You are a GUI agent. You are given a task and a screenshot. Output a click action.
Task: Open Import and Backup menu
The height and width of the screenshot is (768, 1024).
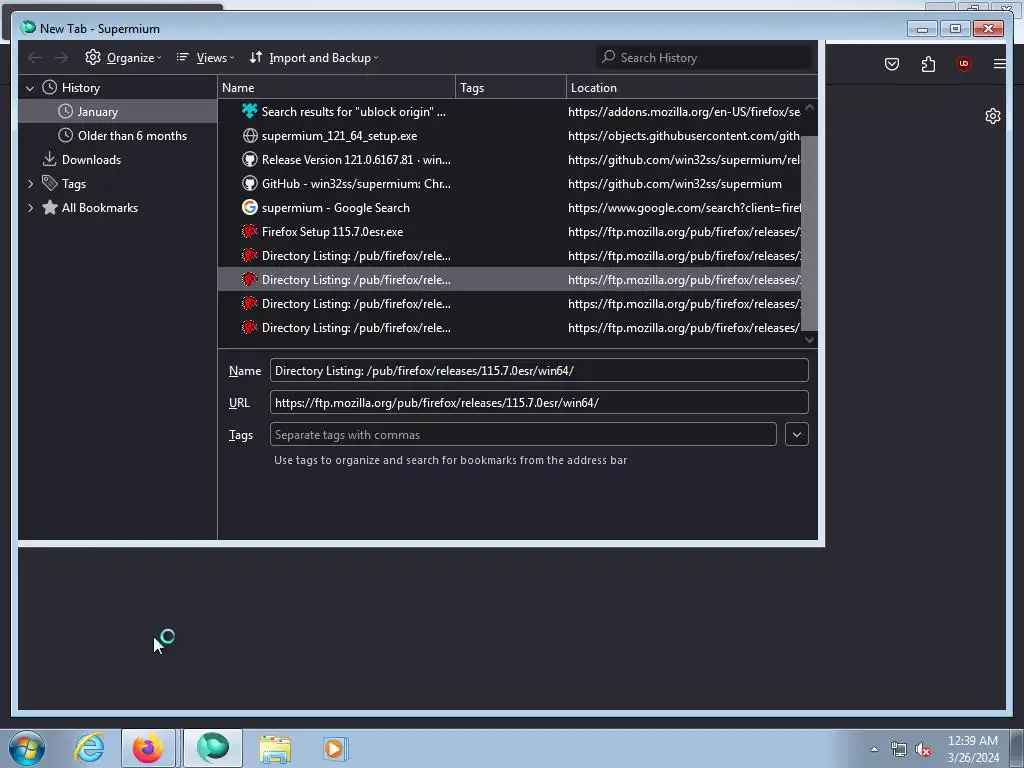pyautogui.click(x=313, y=57)
